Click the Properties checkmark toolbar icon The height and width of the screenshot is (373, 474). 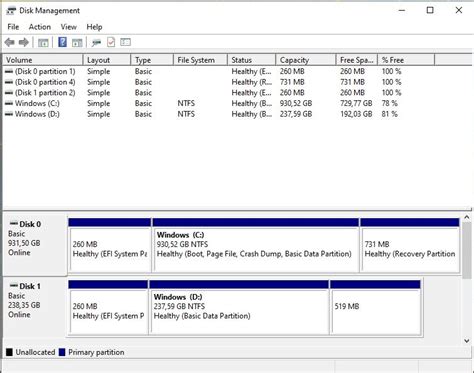[x=111, y=42]
